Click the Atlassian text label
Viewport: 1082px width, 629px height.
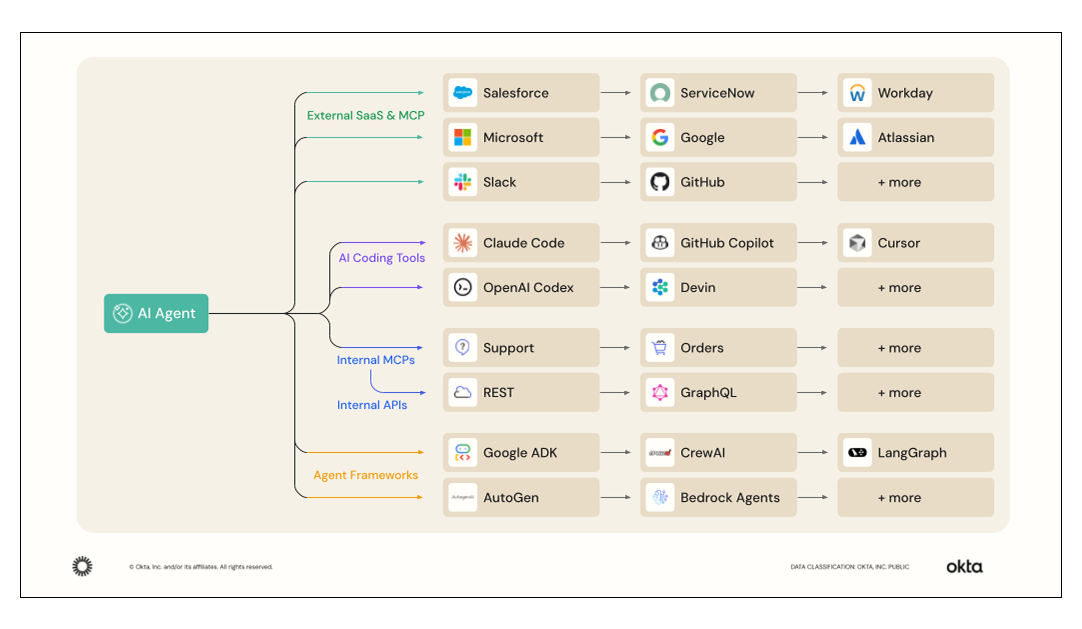tap(905, 138)
